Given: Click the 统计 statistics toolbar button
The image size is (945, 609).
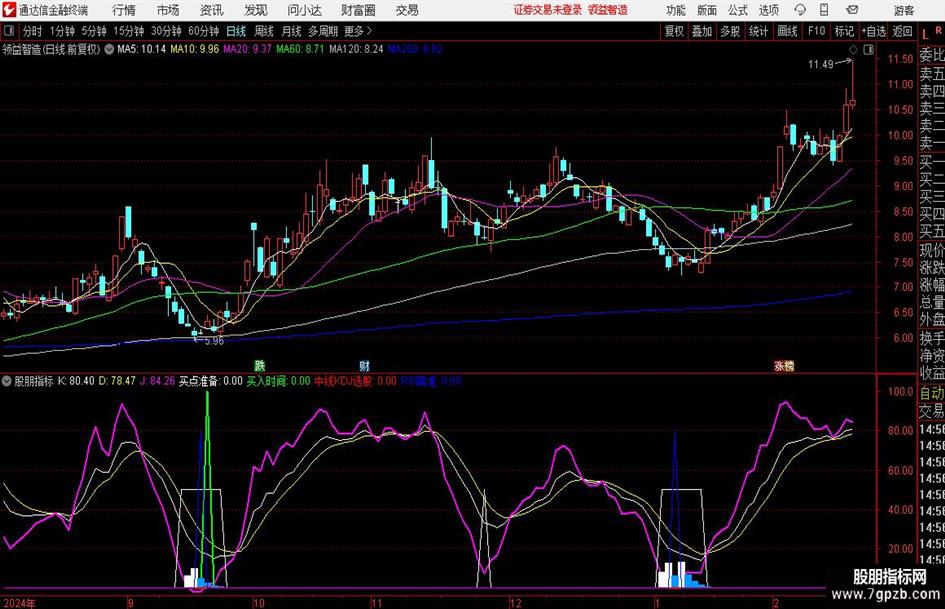Looking at the screenshot, I should (758, 31).
